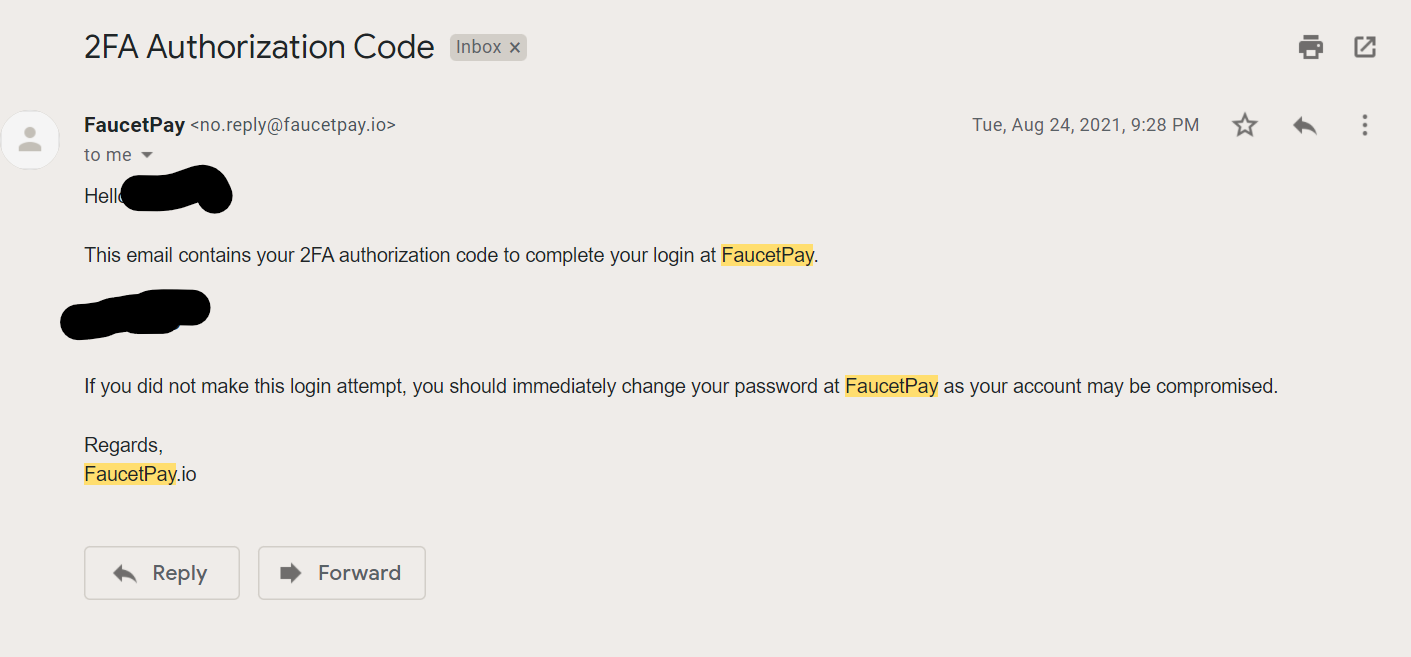The height and width of the screenshot is (657, 1411).
Task: Expand the "to me" recipient details arrow
Action: pos(147,155)
